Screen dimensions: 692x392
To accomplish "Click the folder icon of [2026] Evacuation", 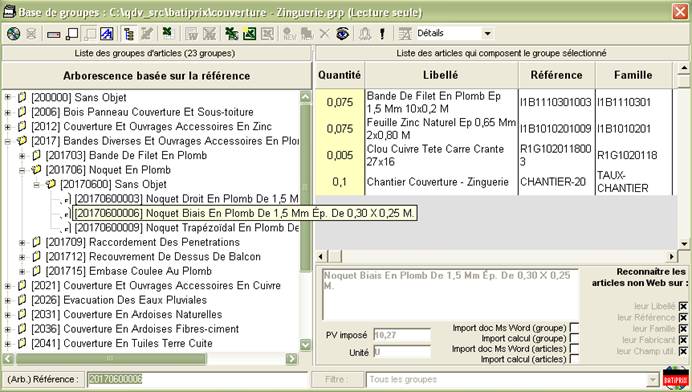I will (x=22, y=300).
